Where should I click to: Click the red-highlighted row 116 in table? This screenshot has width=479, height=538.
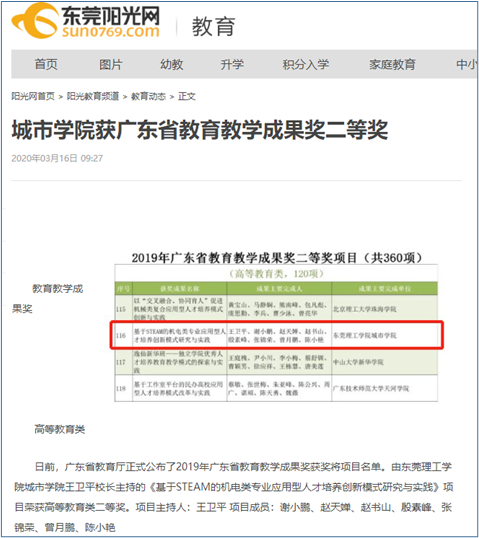coord(277,335)
